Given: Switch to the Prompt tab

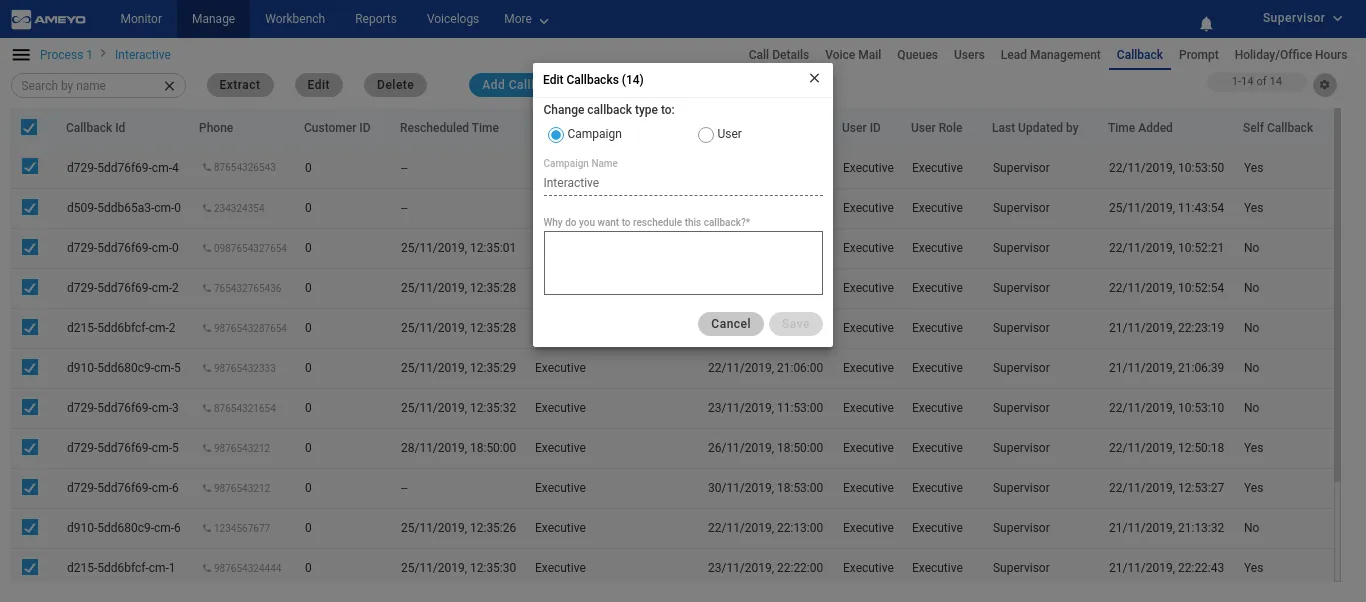Looking at the screenshot, I should coord(1199,55).
